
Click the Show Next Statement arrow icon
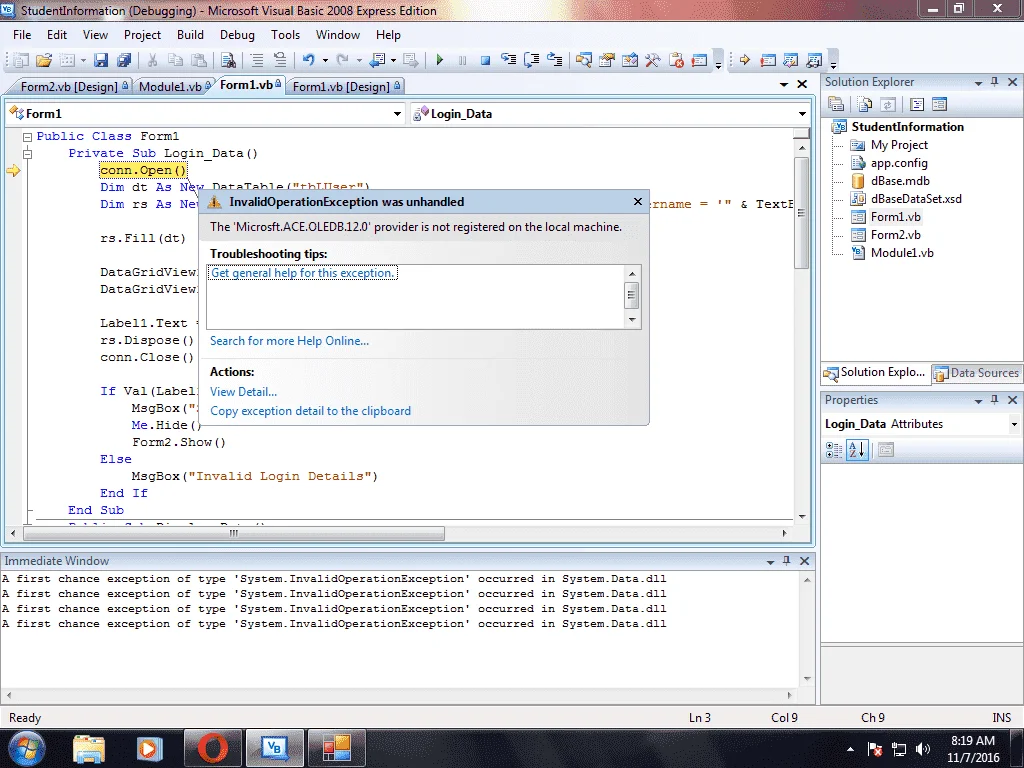[744, 60]
